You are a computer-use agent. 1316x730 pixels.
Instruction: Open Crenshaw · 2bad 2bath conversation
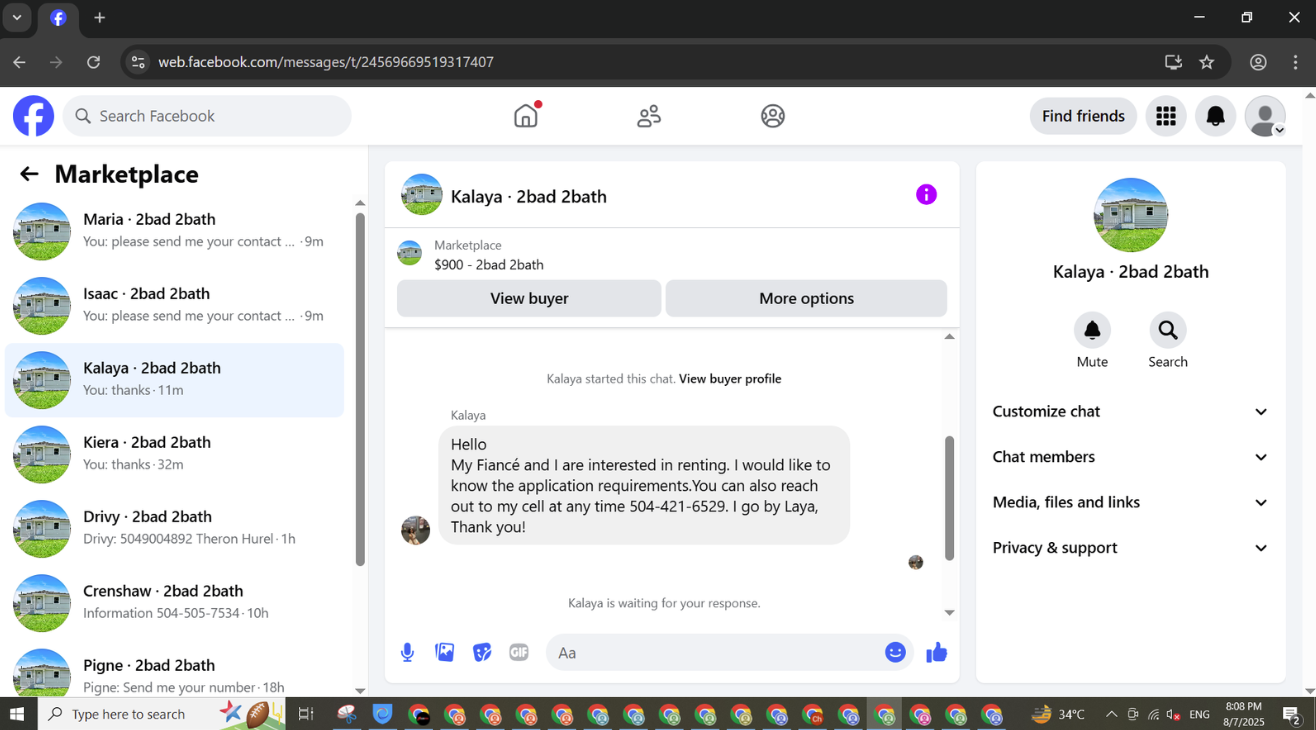click(175, 602)
